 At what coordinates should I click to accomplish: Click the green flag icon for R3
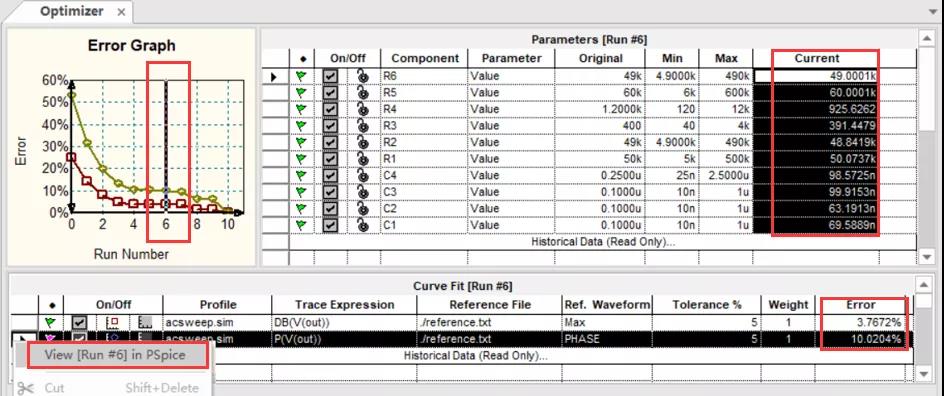point(301,126)
